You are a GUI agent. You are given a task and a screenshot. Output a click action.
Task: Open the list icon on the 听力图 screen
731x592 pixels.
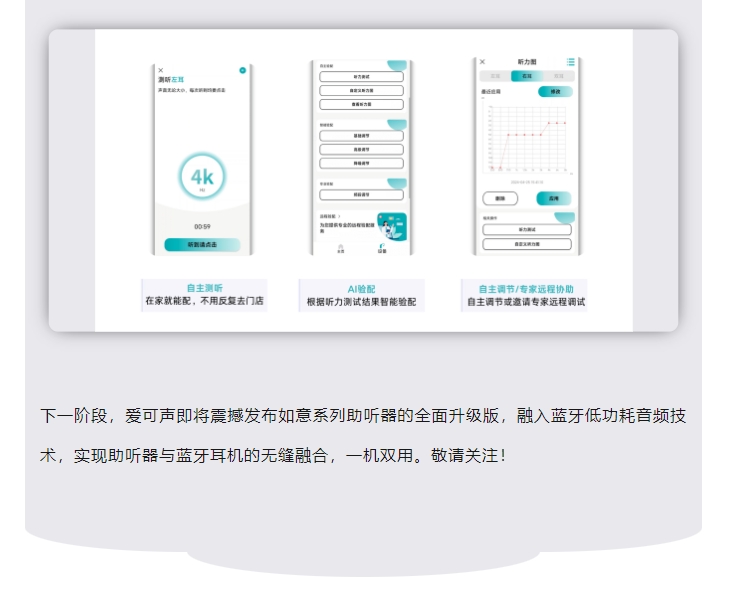(x=570, y=62)
